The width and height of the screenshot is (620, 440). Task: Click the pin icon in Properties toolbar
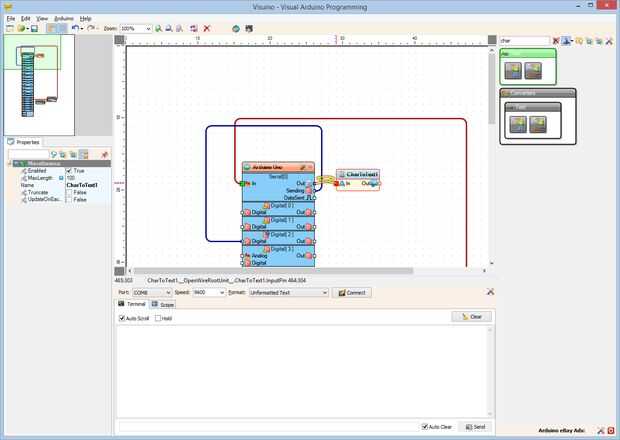click(x=105, y=155)
